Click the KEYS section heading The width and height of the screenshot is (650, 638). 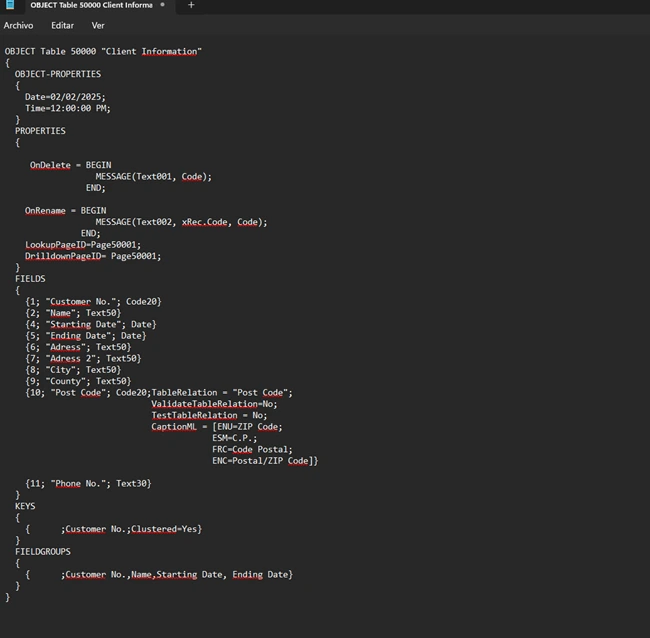click(x=25, y=506)
